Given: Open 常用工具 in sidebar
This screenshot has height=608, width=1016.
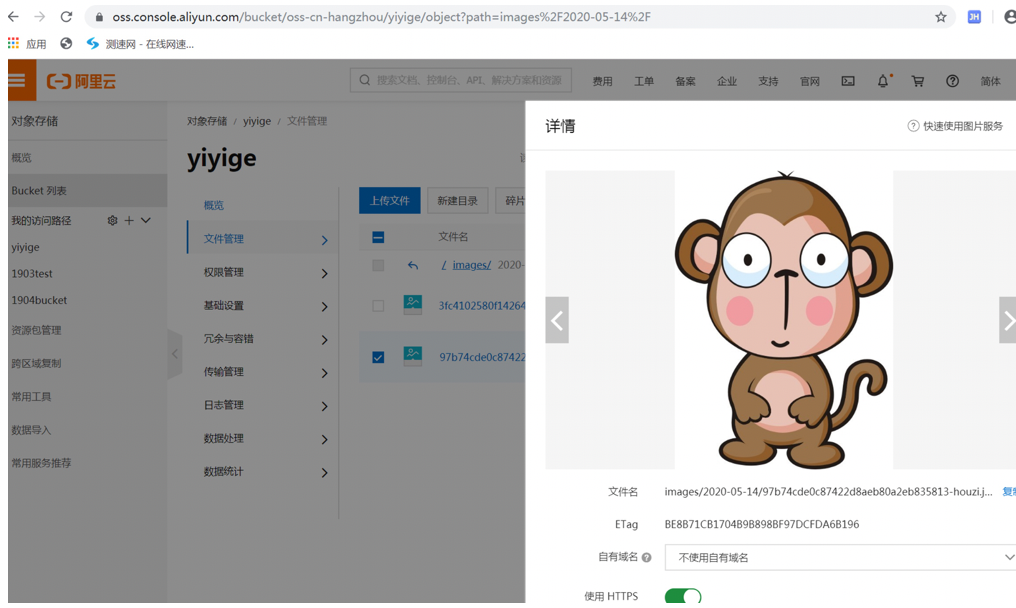Looking at the screenshot, I should pyautogui.click(x=31, y=396).
